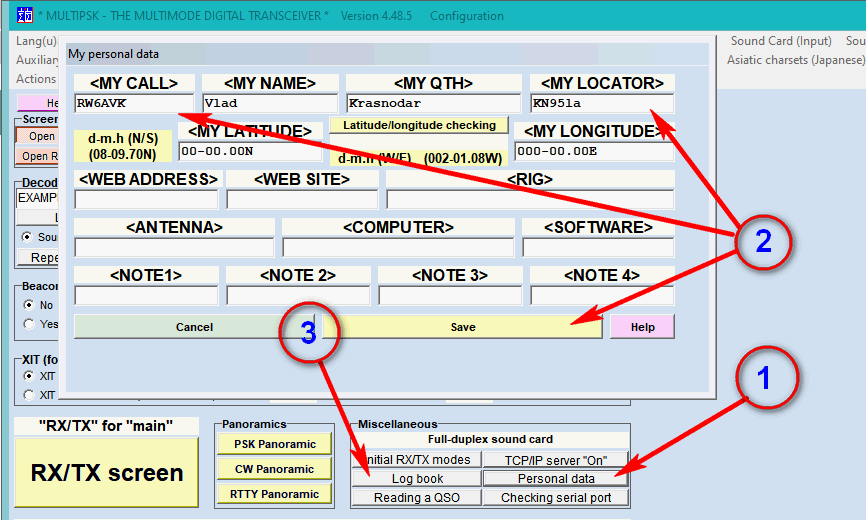Open Asiatic charsets (Japanese) menu
Viewport: 866px width, 520px height.
[796, 60]
